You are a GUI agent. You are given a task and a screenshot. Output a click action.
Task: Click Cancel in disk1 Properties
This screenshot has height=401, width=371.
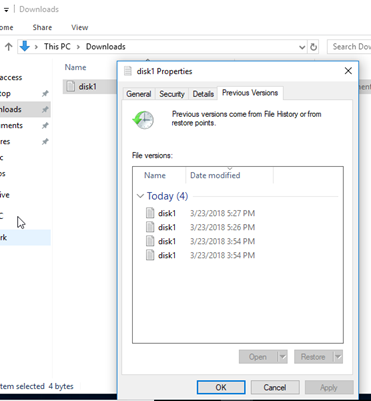pyautogui.click(x=275, y=387)
